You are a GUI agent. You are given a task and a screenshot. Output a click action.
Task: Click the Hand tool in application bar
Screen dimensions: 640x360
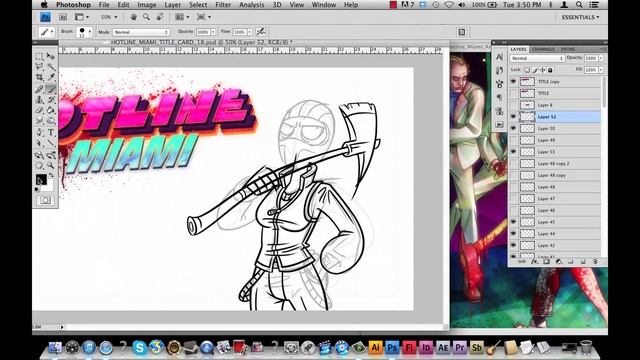pyautogui.click(x=133, y=17)
